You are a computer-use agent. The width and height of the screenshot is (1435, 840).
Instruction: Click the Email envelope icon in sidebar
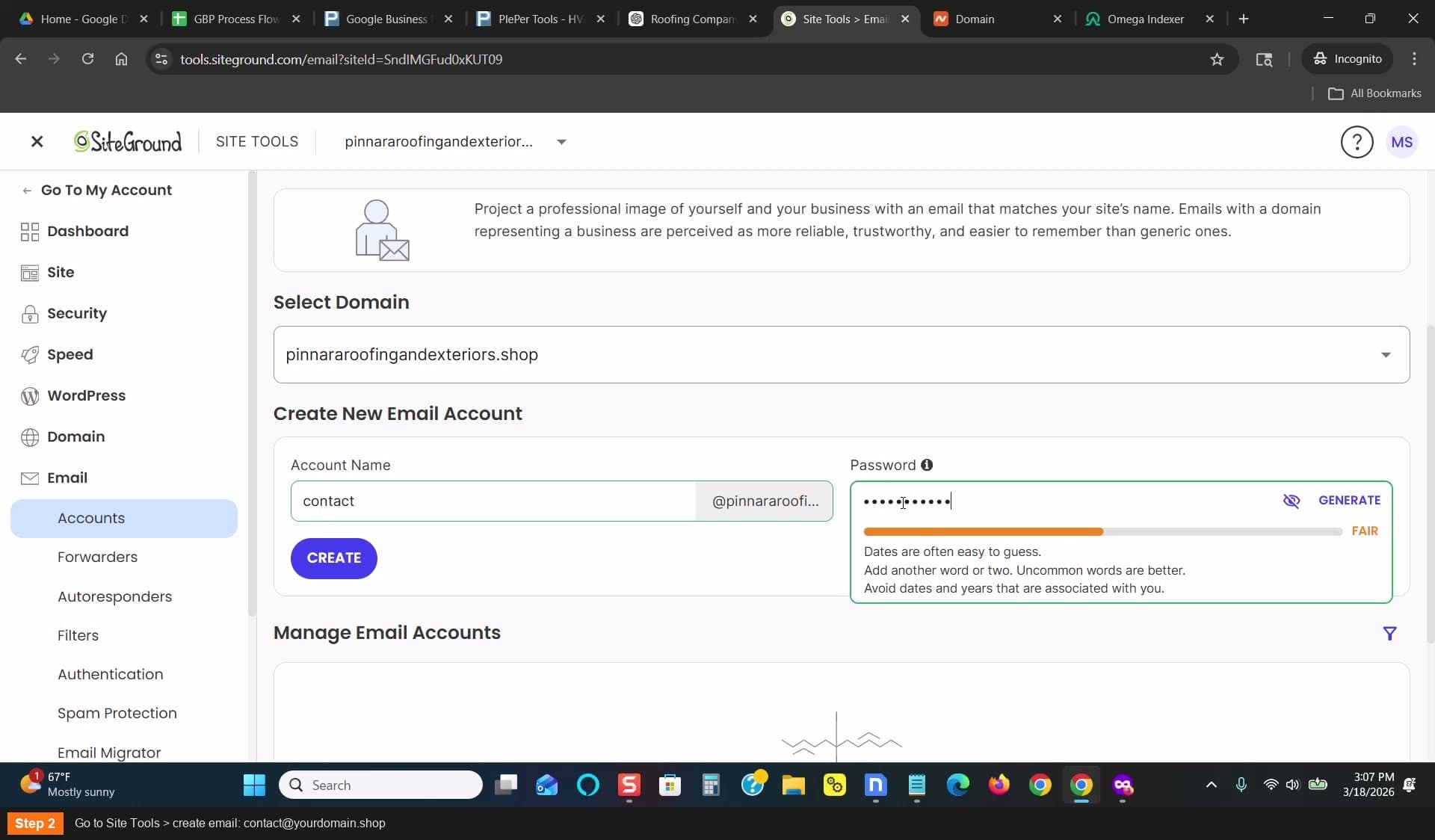30,478
